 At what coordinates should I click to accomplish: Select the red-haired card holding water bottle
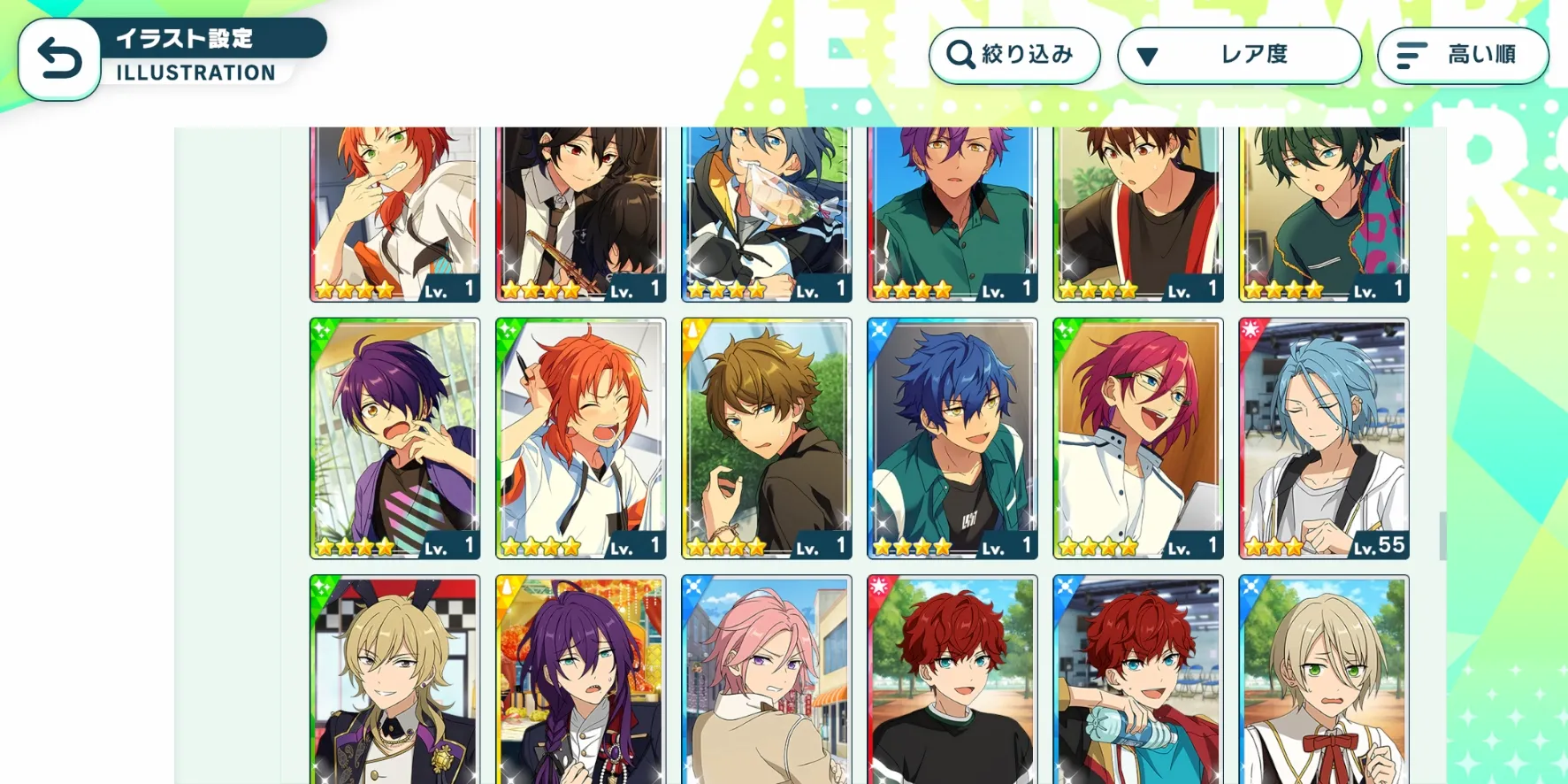(1138, 680)
